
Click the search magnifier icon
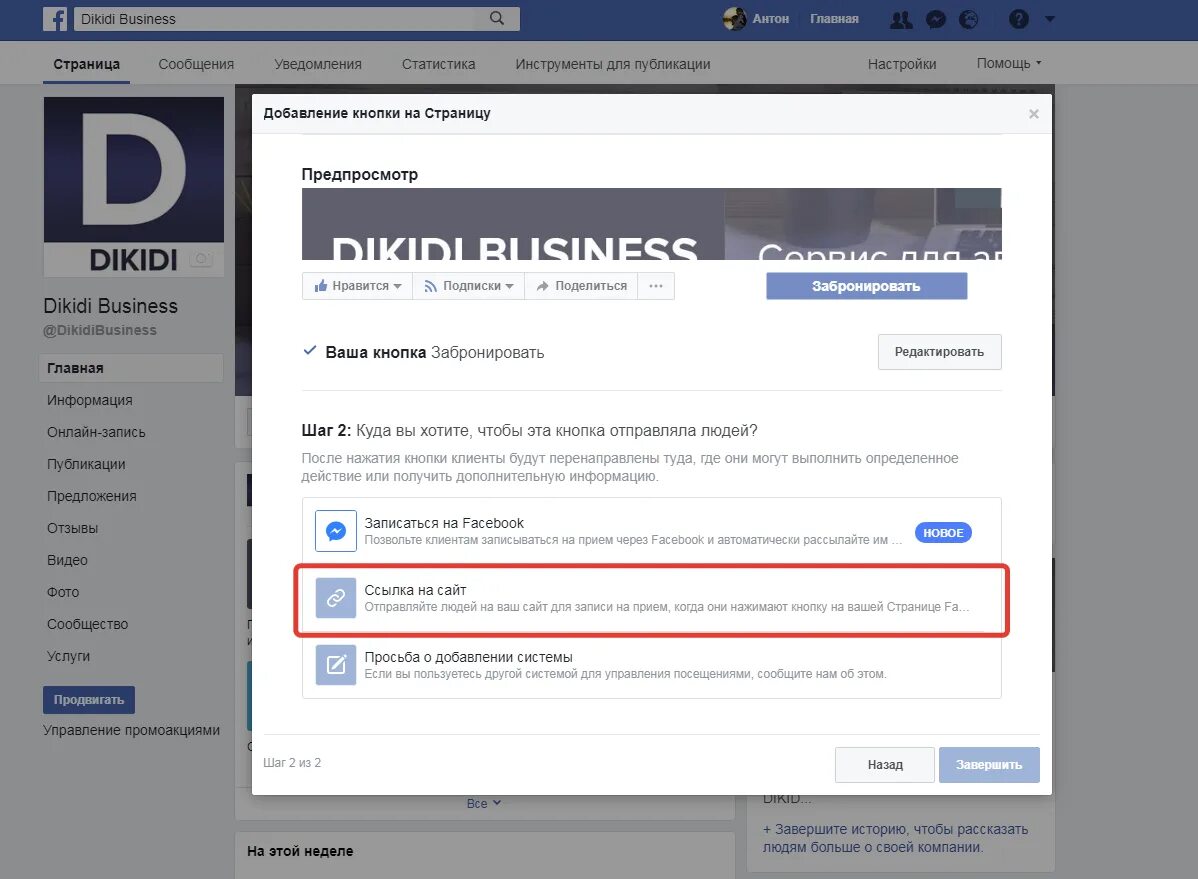point(497,18)
